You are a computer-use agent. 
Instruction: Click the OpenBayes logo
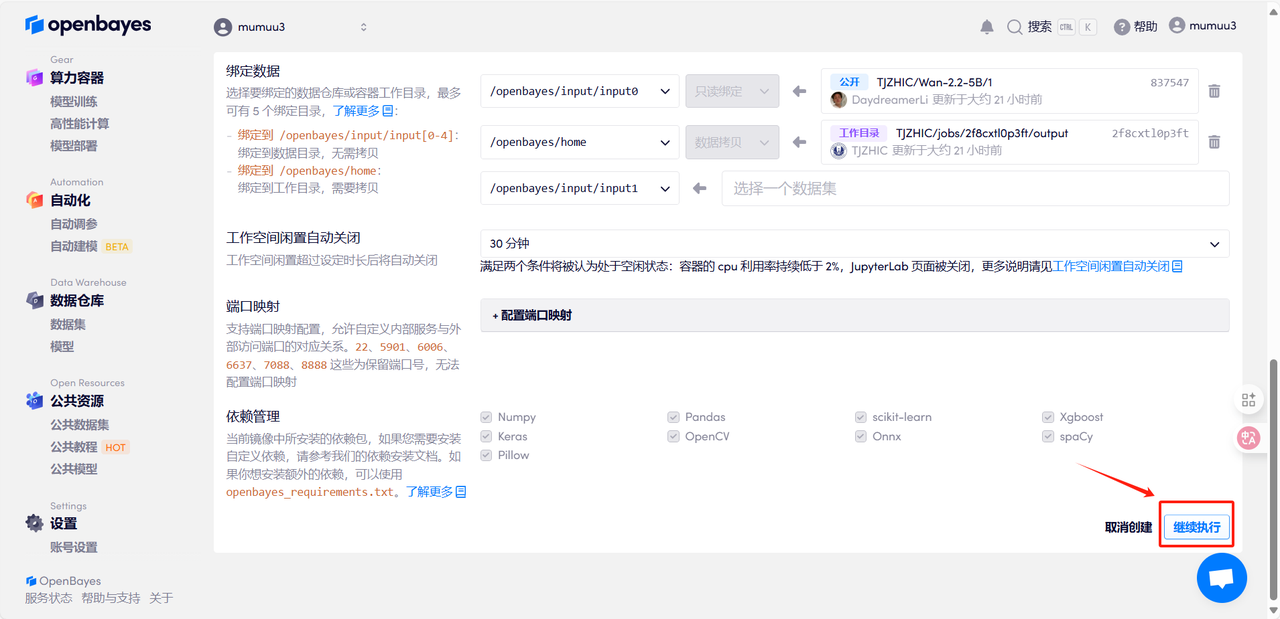click(88, 25)
